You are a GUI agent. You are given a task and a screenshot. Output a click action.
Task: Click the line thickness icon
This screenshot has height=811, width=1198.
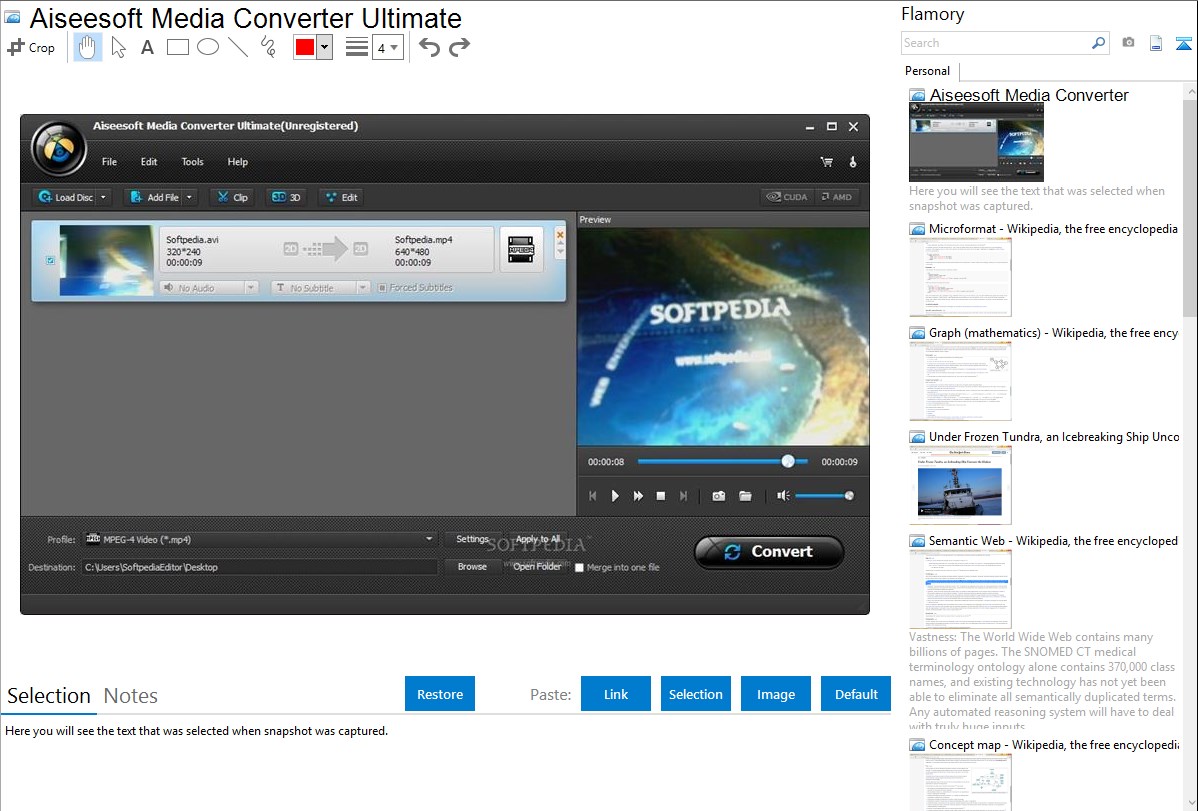[357, 47]
